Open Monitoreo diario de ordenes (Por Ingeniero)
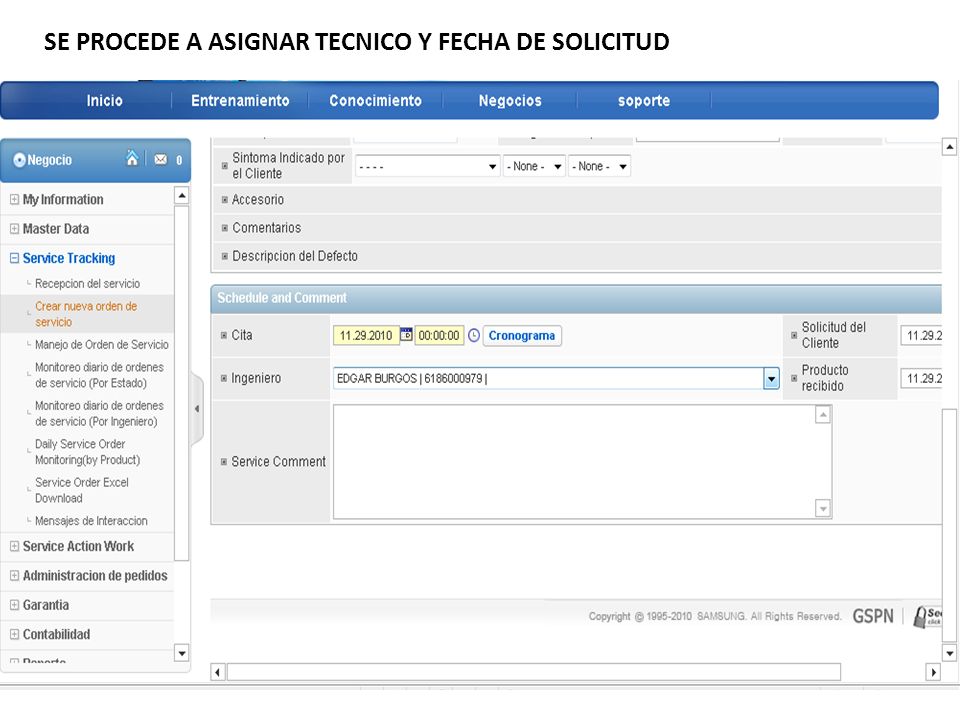The height and width of the screenshot is (720, 960). (x=99, y=413)
